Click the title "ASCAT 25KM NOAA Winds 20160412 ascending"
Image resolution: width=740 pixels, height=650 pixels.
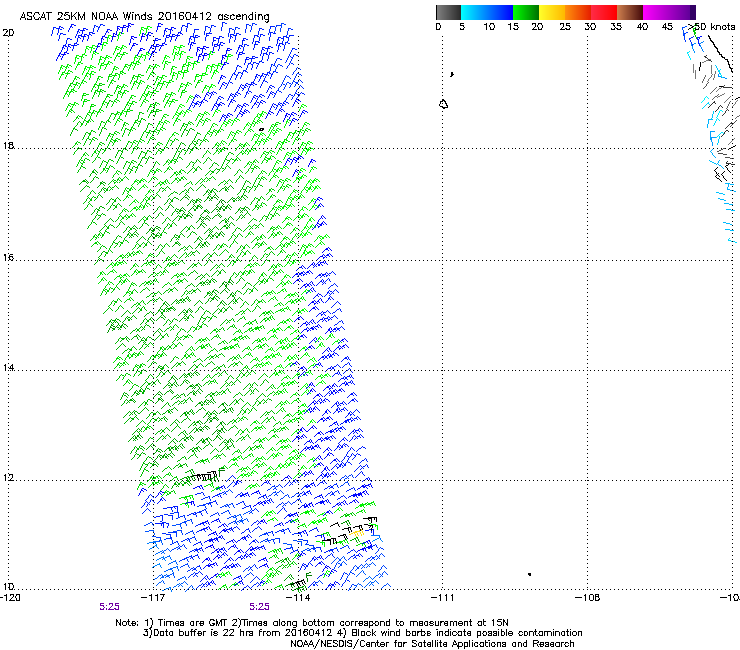[x=144, y=17]
